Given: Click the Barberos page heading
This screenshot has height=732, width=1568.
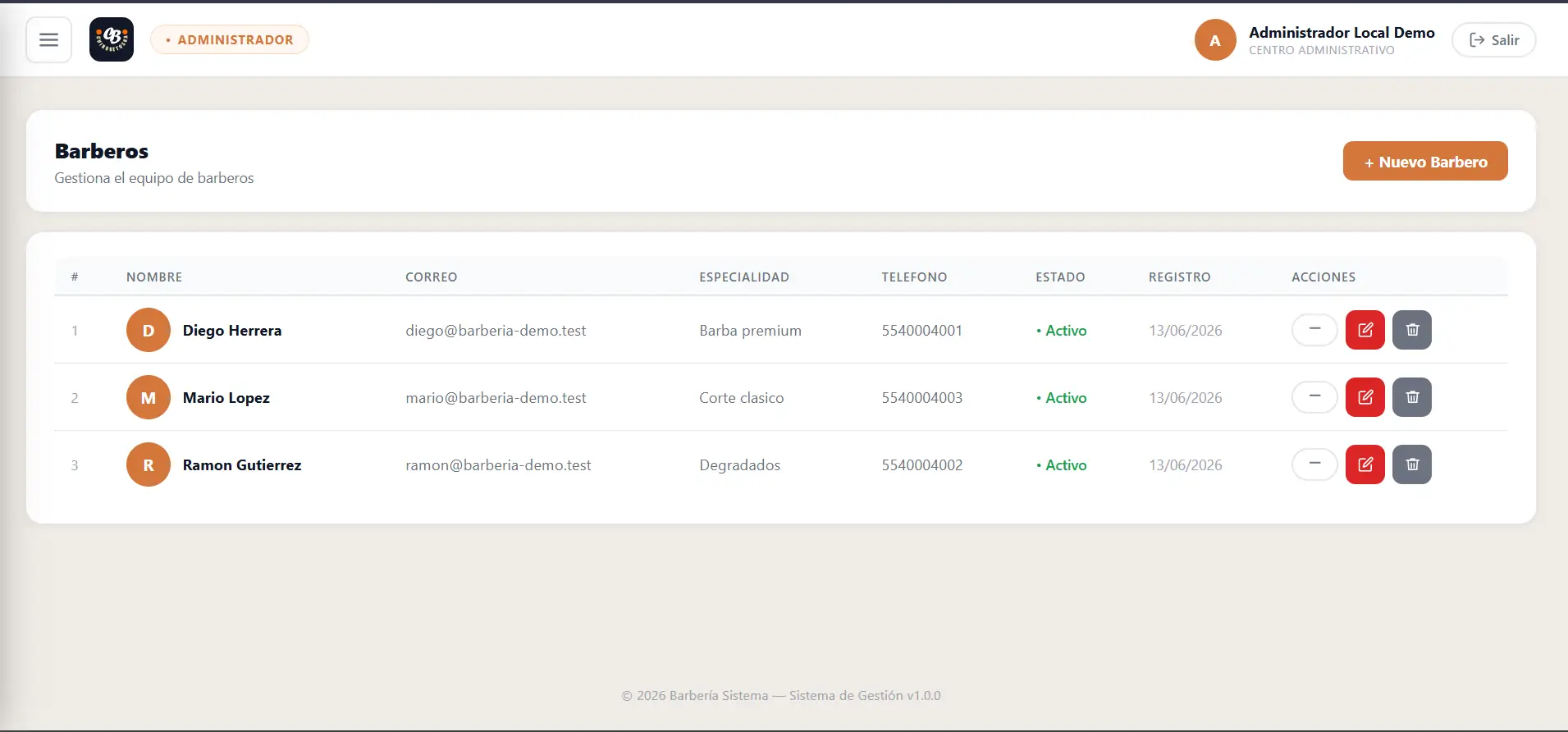Looking at the screenshot, I should pos(102,151).
